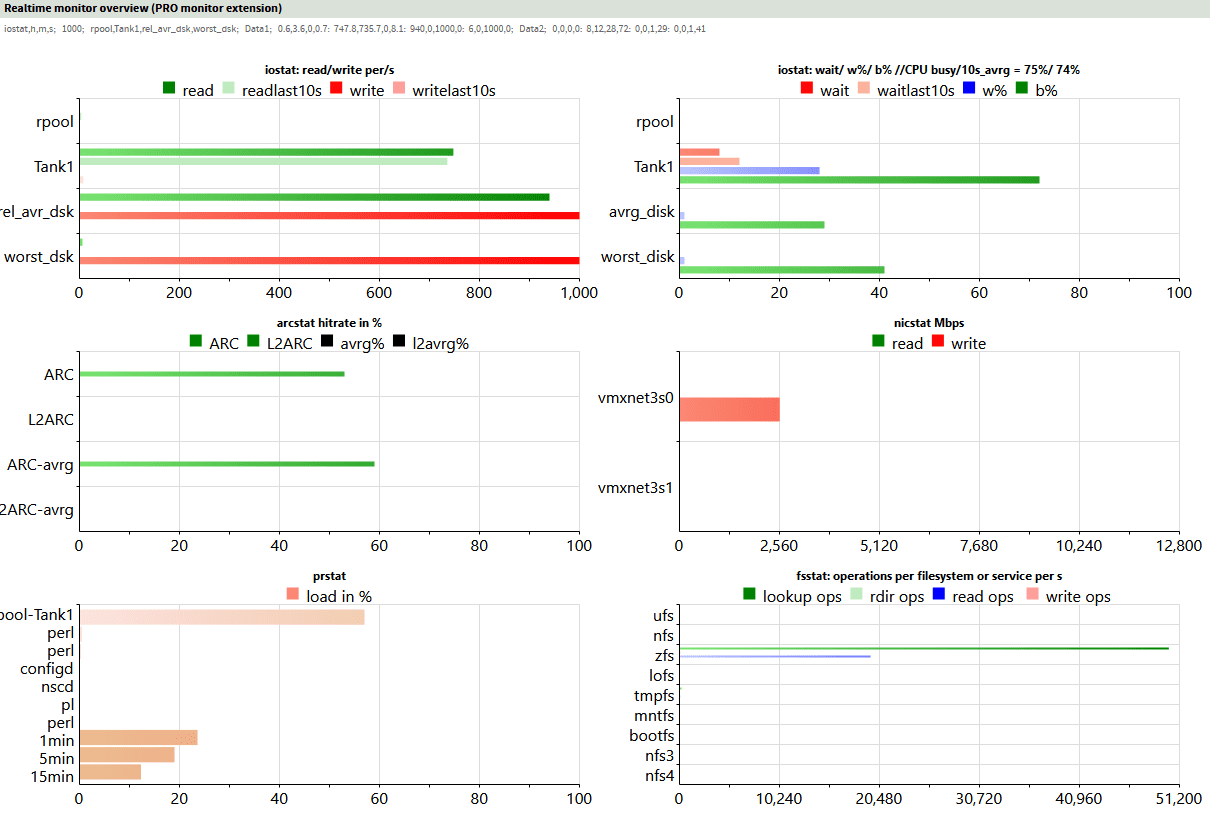The width and height of the screenshot is (1210, 814).
Task: Click the 'nicstat Mbps' chart title
Action: point(928,323)
